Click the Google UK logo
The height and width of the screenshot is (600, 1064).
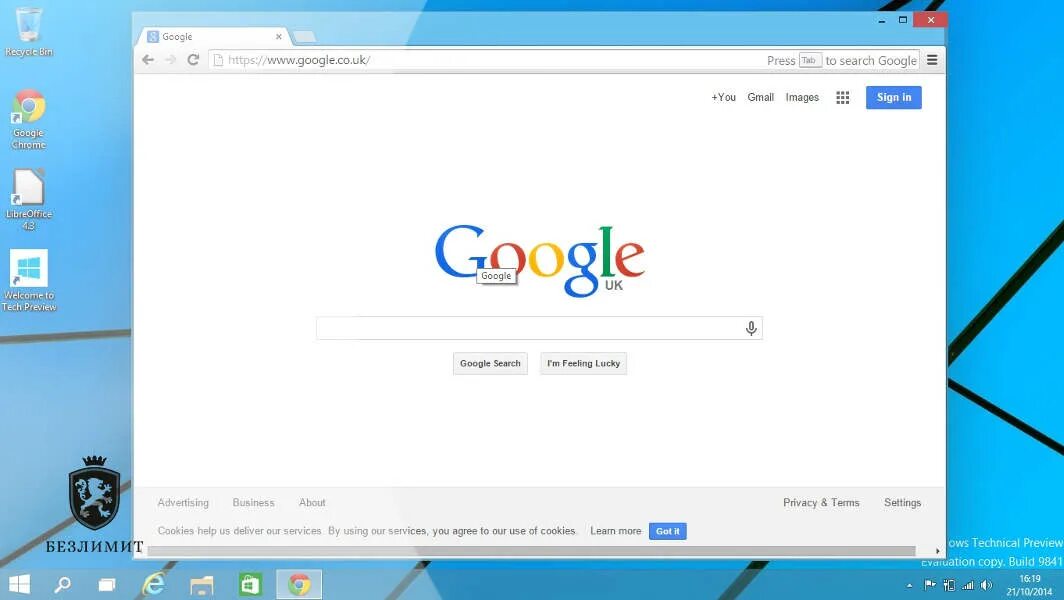point(539,261)
